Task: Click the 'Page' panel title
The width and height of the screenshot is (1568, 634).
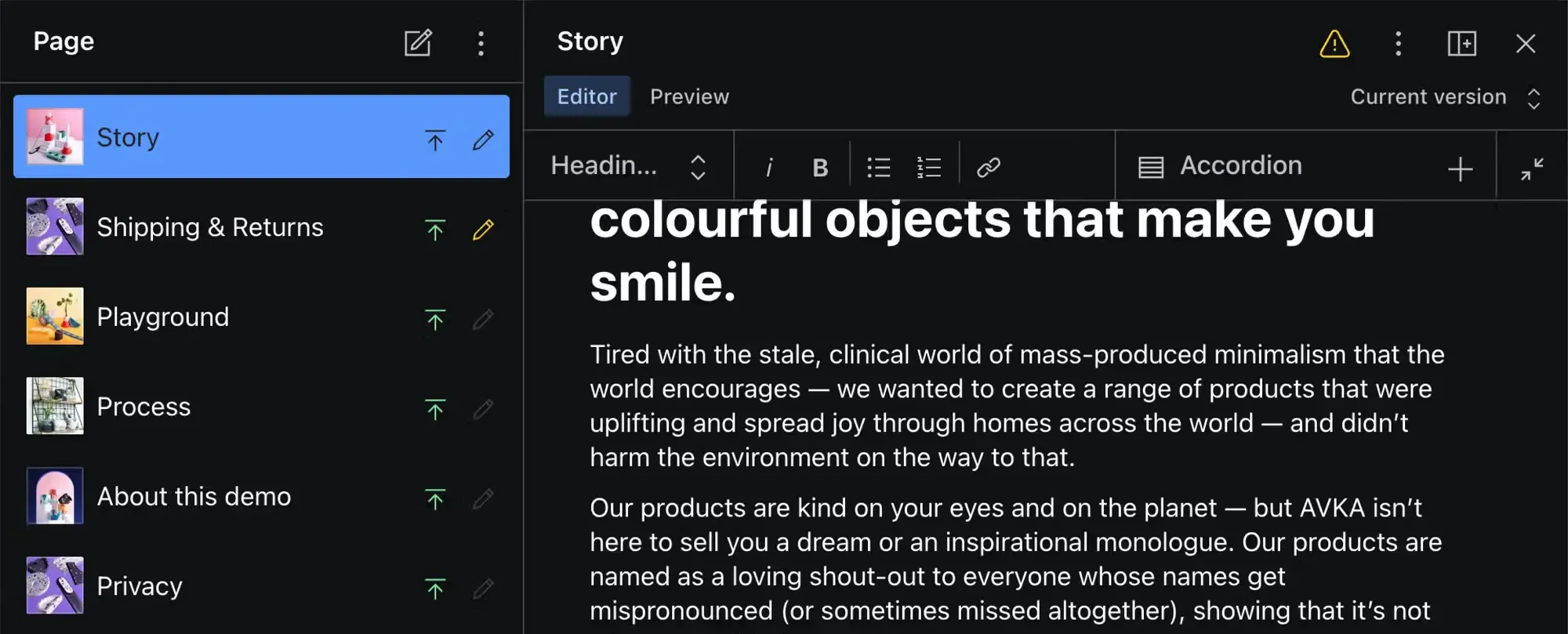Action: (x=64, y=42)
